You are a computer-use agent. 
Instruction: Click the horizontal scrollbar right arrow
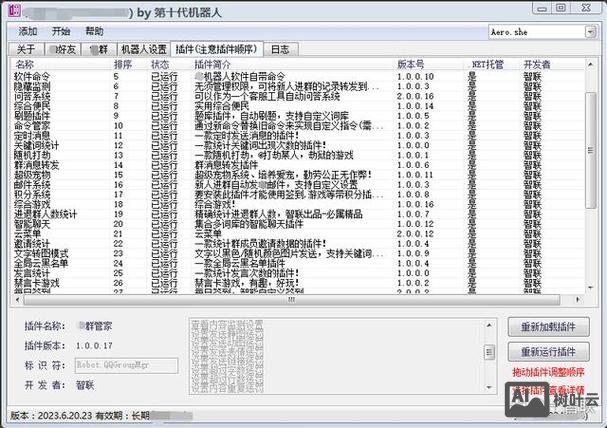point(578,300)
